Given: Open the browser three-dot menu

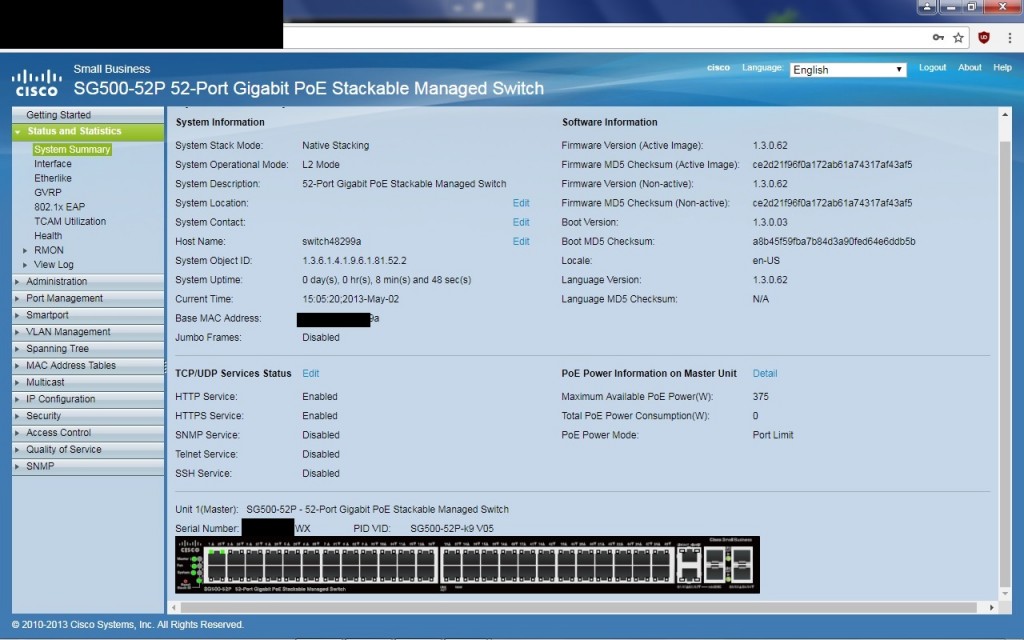Looking at the screenshot, I should click(x=1010, y=37).
